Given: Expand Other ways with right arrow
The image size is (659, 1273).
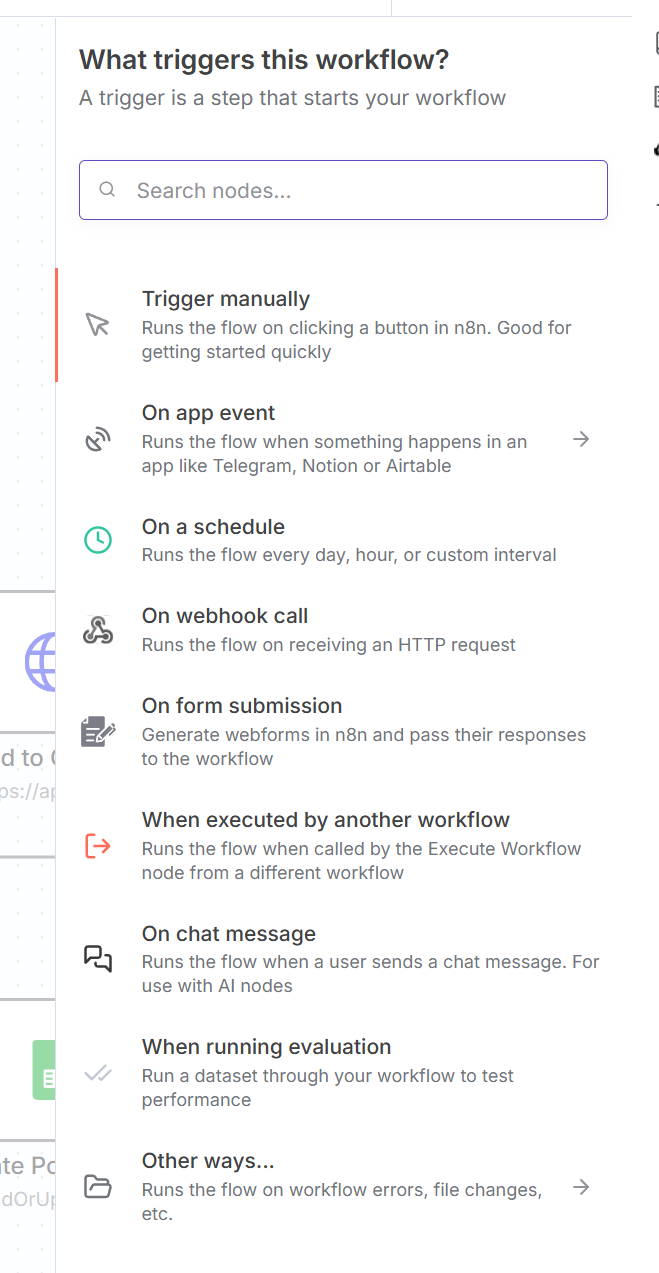Looking at the screenshot, I should 581,1187.
